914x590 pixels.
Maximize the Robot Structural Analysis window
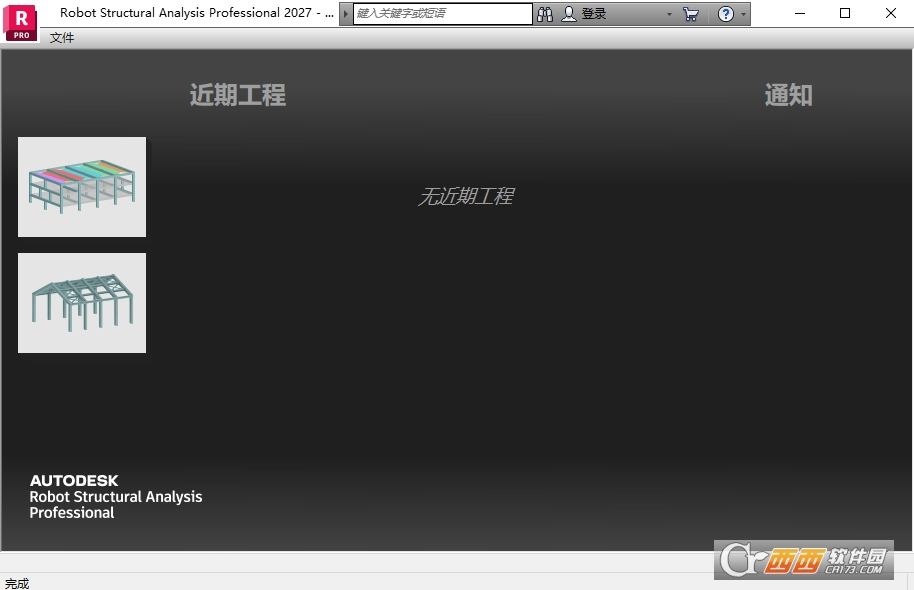(x=845, y=13)
